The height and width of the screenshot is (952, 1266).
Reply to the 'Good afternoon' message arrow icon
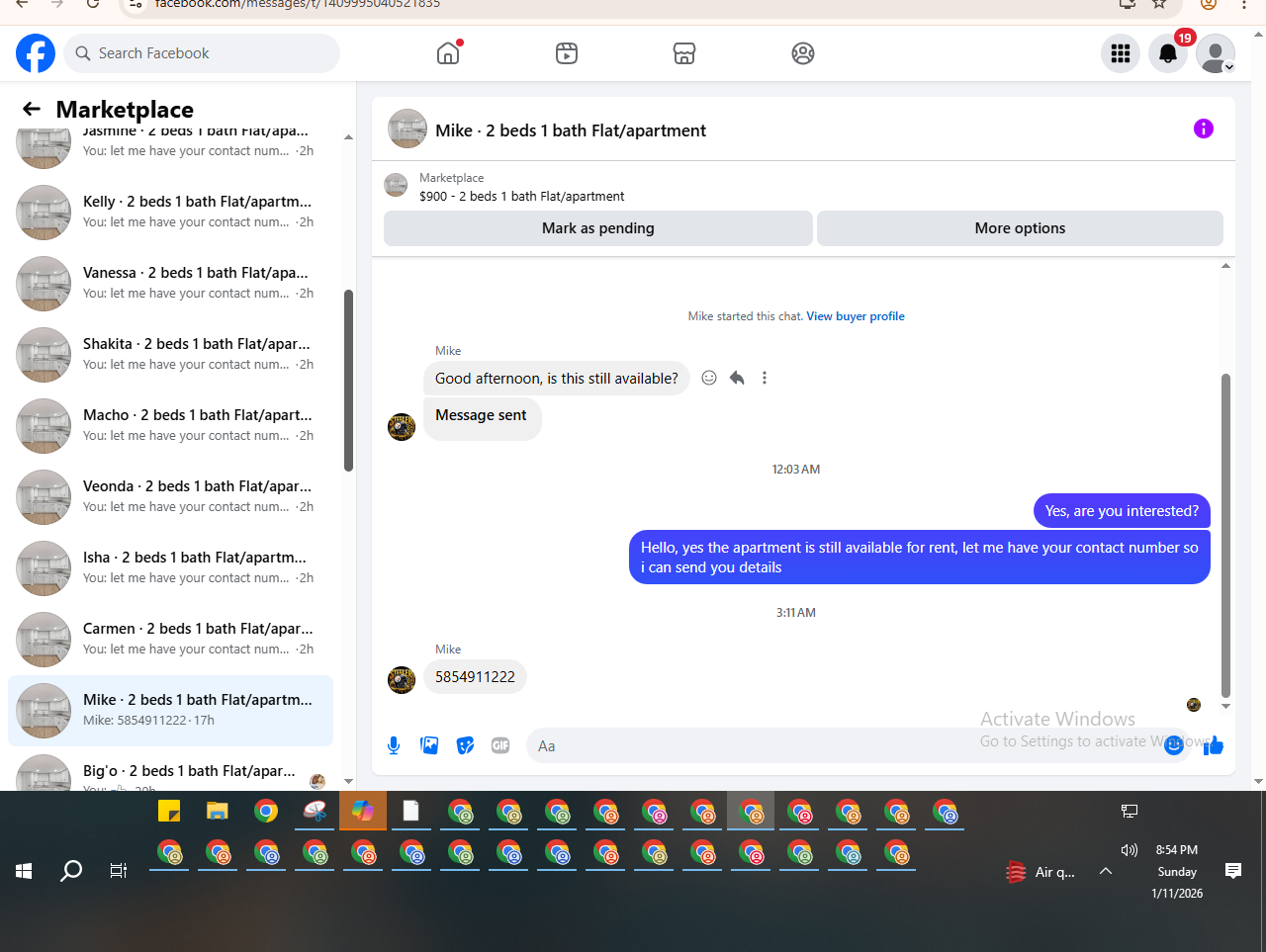coord(737,378)
